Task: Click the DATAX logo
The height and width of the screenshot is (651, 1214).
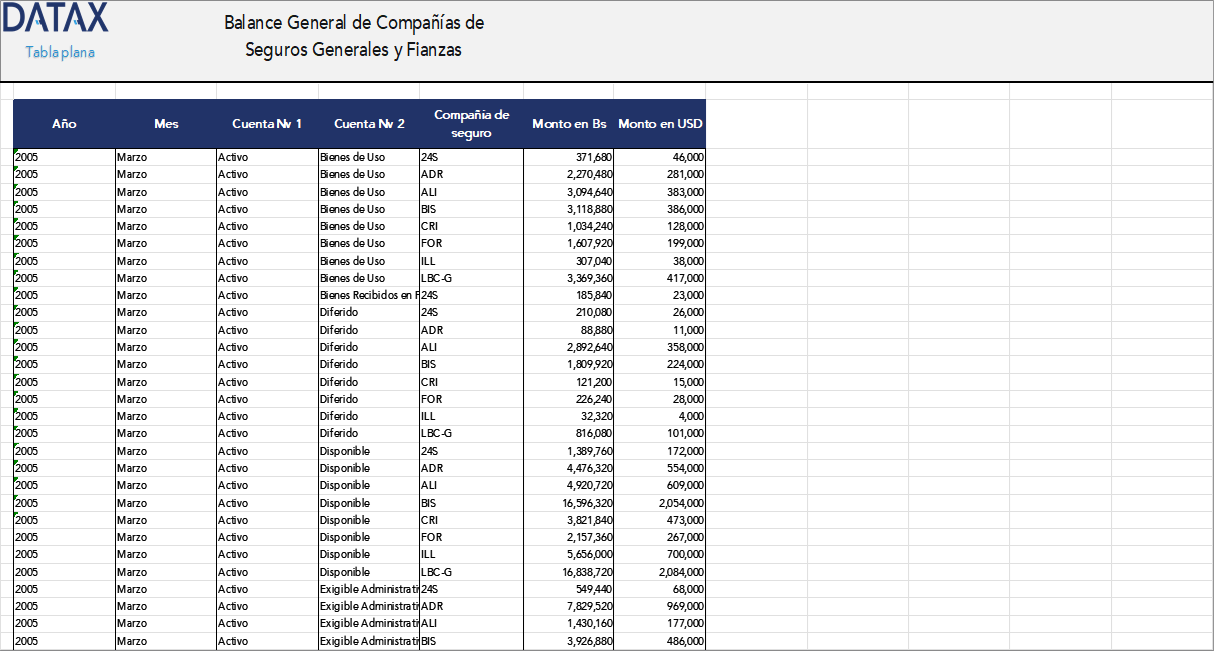Action: coord(55,20)
